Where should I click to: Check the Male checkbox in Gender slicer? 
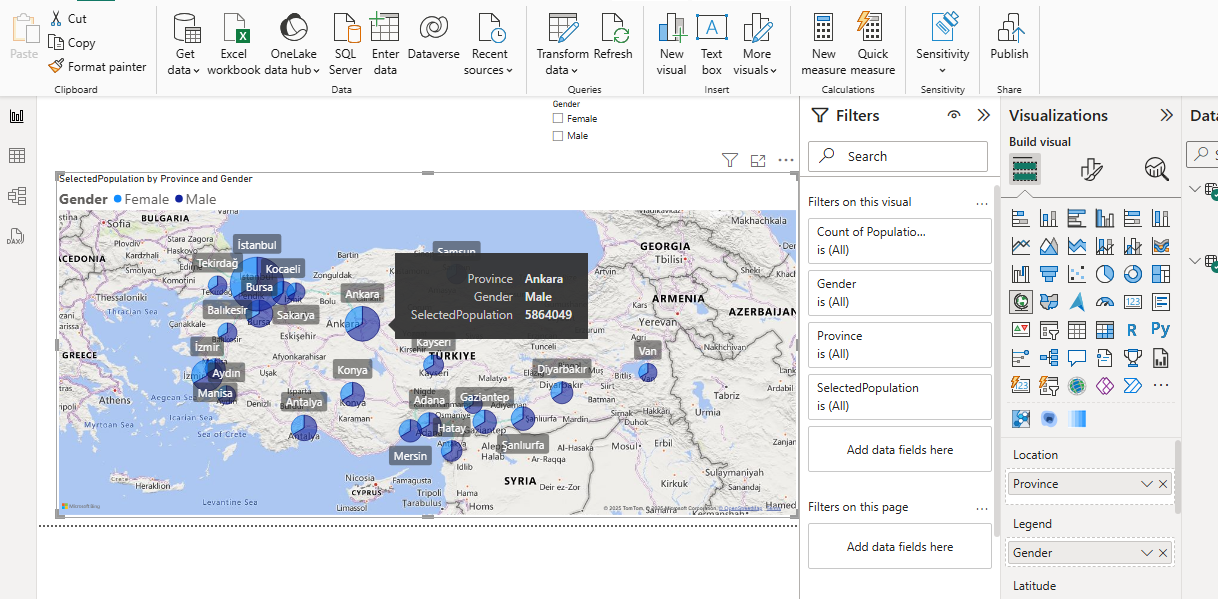click(x=558, y=136)
